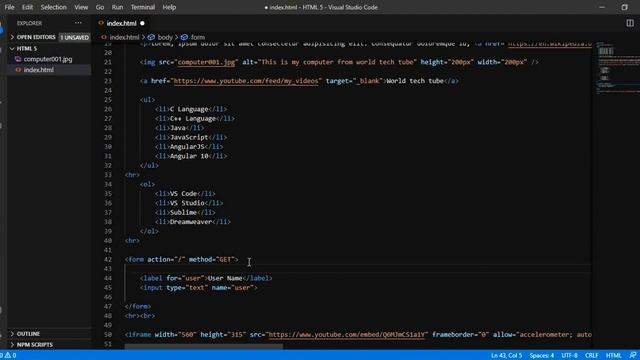Click the 1 UNSAVED badge
The height and width of the screenshot is (360, 640).
[75, 37]
